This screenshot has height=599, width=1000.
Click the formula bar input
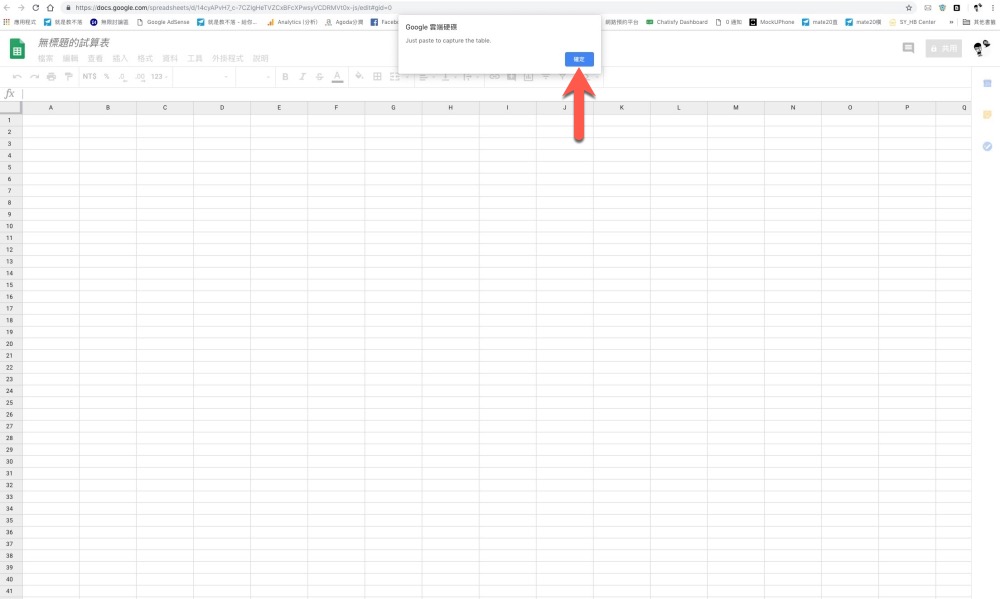pyautogui.click(x=496, y=94)
